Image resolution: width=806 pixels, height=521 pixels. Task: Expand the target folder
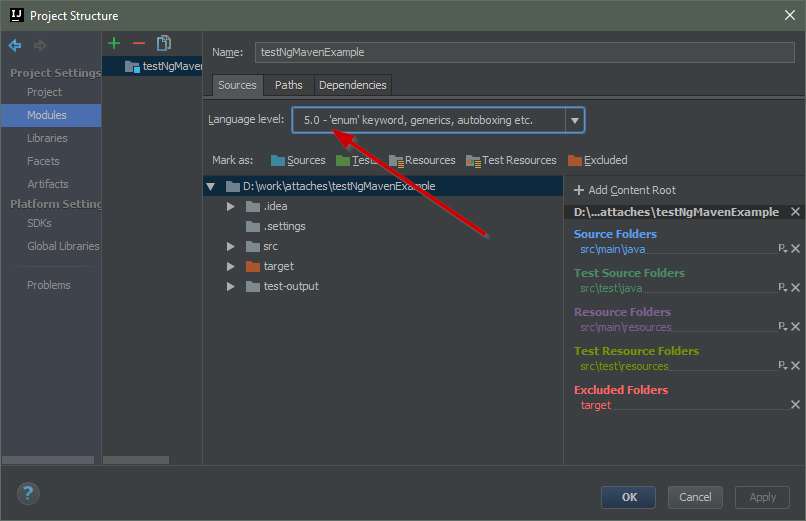click(x=231, y=267)
